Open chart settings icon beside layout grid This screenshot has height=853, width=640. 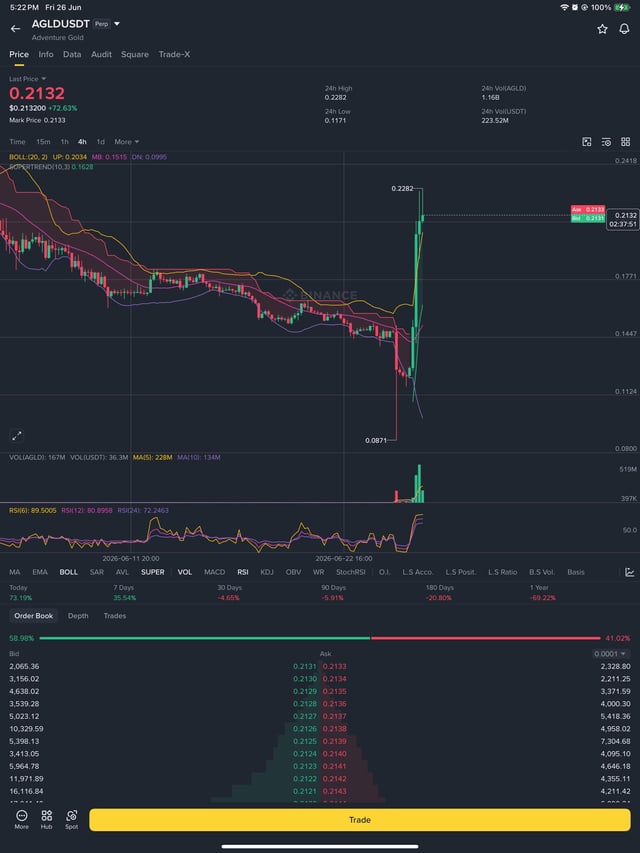pyautogui.click(x=606, y=142)
